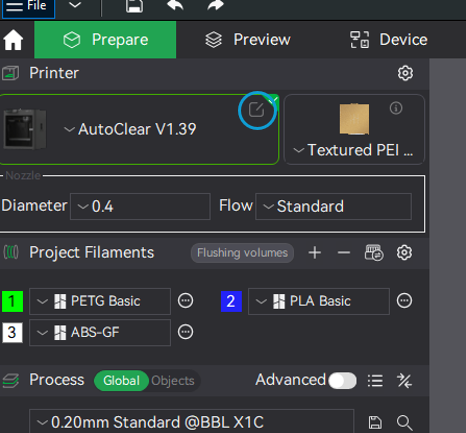Toggle the Advanced mode switch
Screen dimensions: 466x433
pyautogui.click(x=342, y=380)
